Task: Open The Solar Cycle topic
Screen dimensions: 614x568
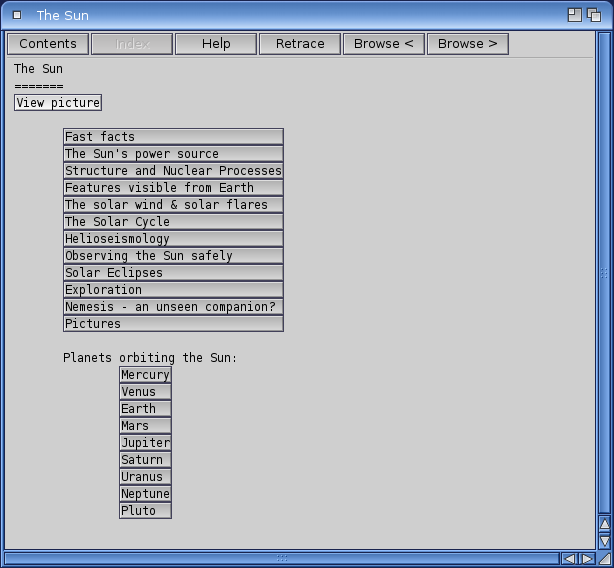Action: (173, 222)
